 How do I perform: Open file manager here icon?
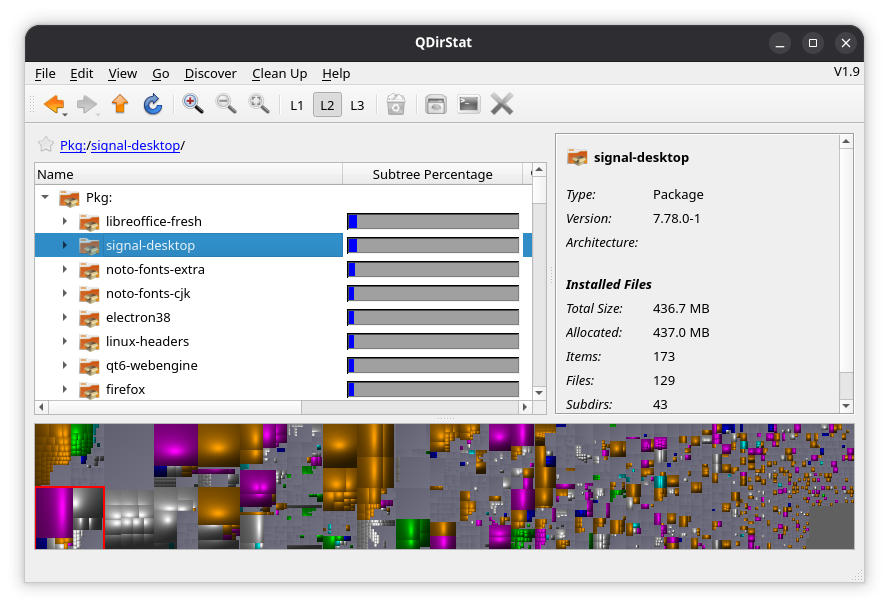435,105
